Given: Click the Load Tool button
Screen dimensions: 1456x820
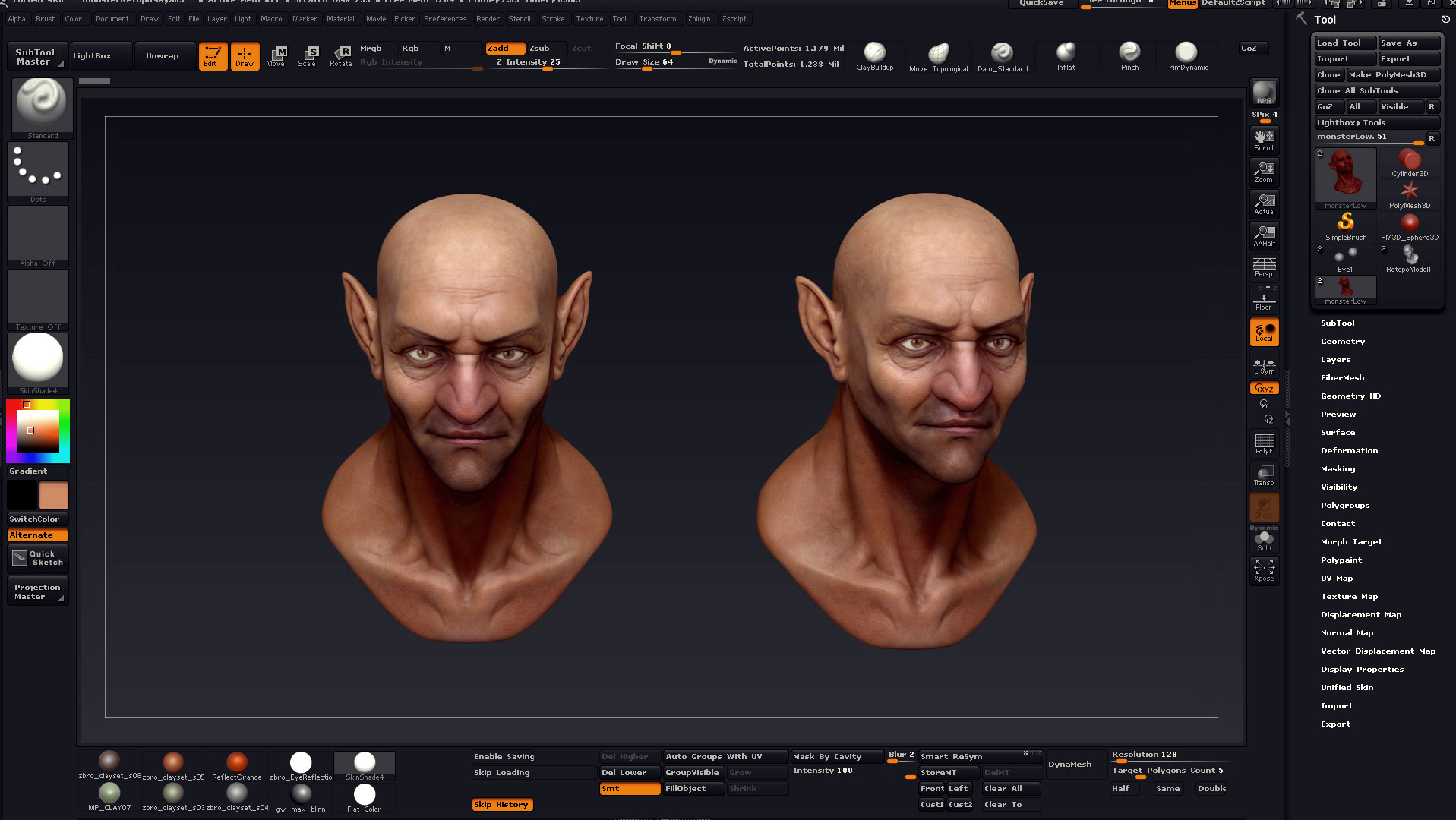Looking at the screenshot, I should 1345,43.
